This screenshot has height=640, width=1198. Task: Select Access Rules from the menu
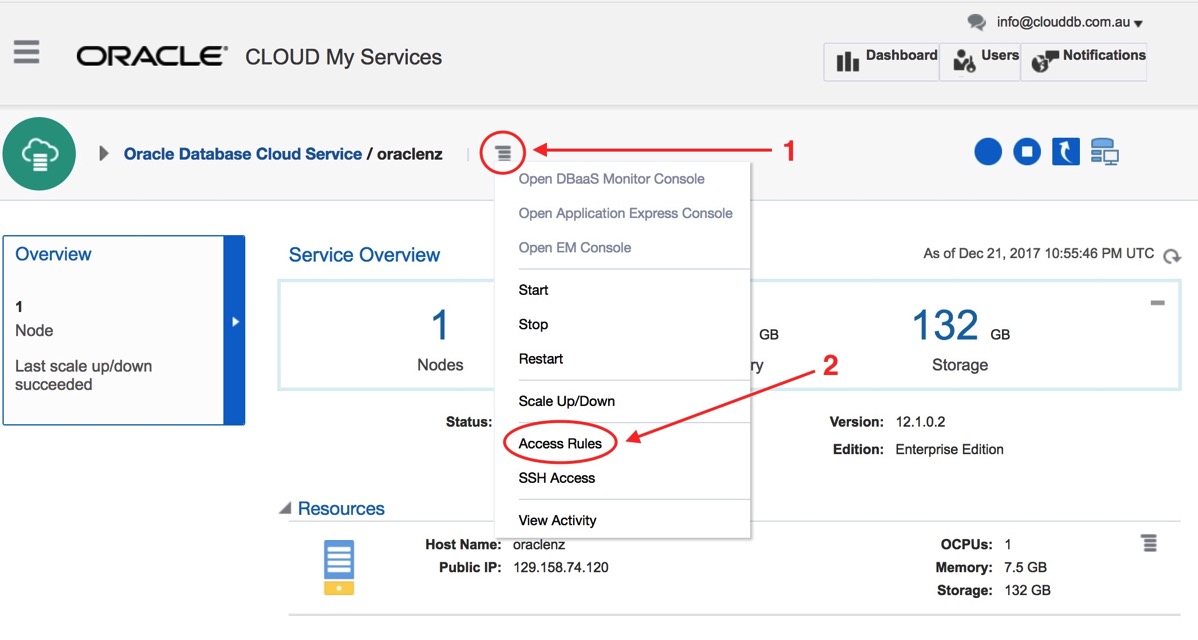[x=560, y=443]
